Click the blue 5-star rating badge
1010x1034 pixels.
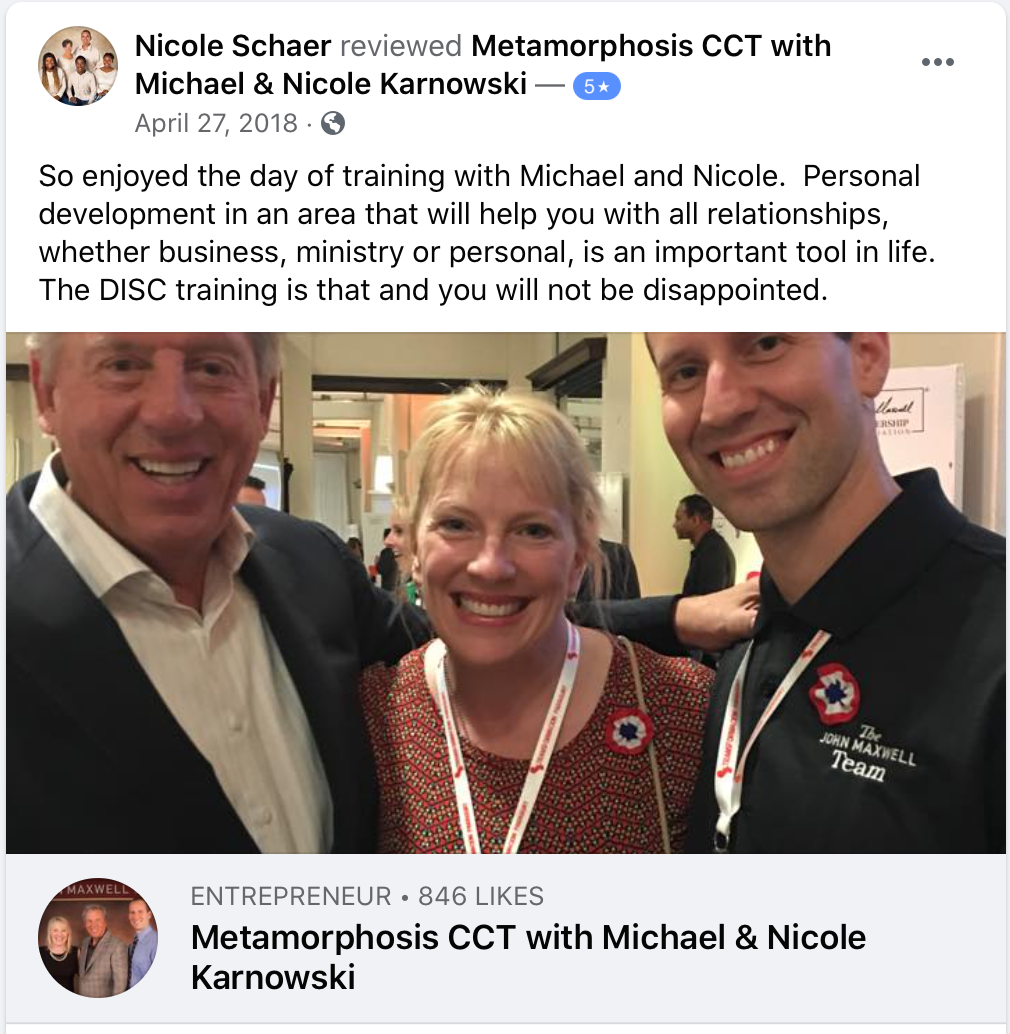click(x=597, y=86)
